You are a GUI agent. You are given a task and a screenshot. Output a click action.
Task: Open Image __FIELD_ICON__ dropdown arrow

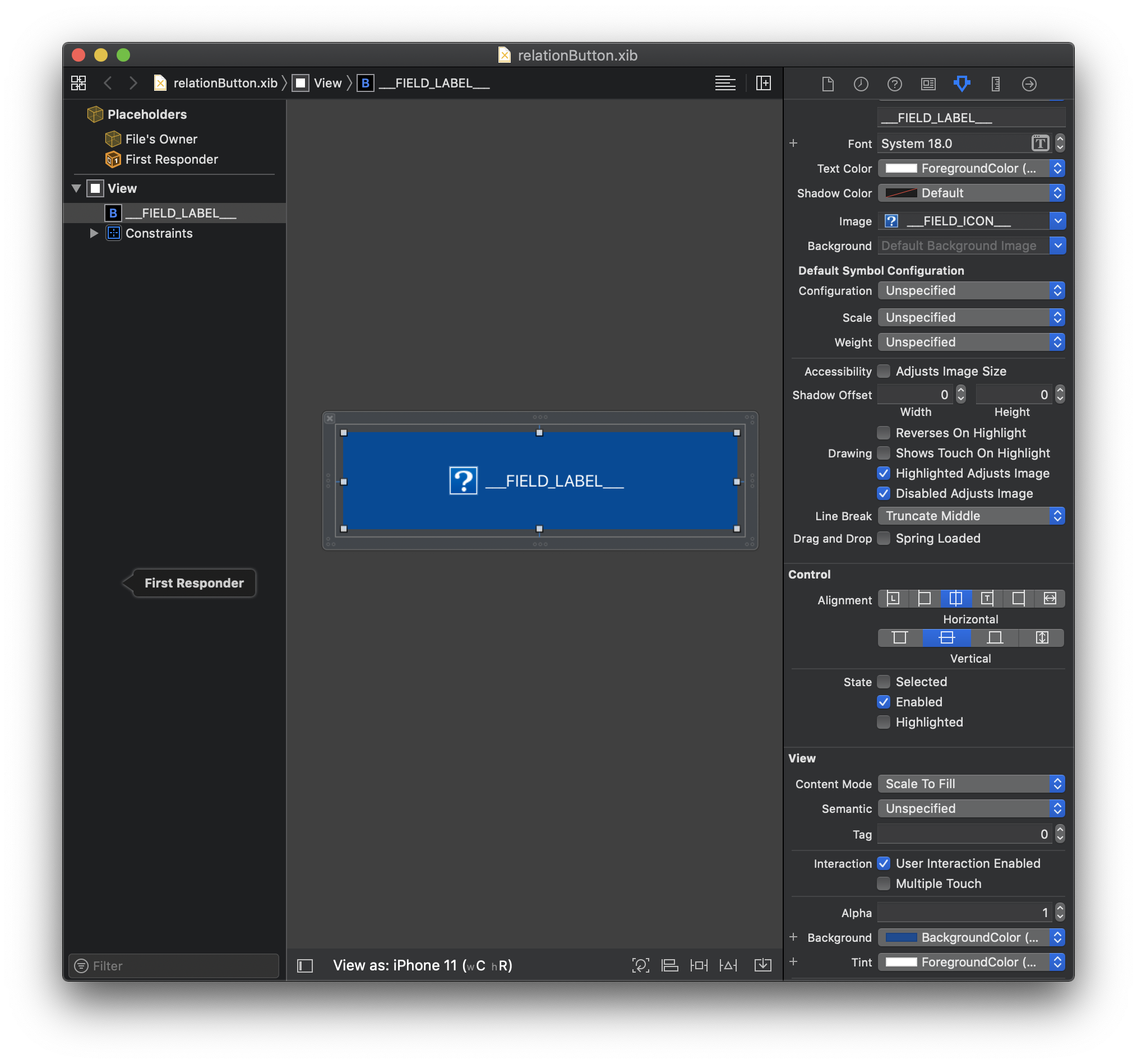(x=1057, y=221)
